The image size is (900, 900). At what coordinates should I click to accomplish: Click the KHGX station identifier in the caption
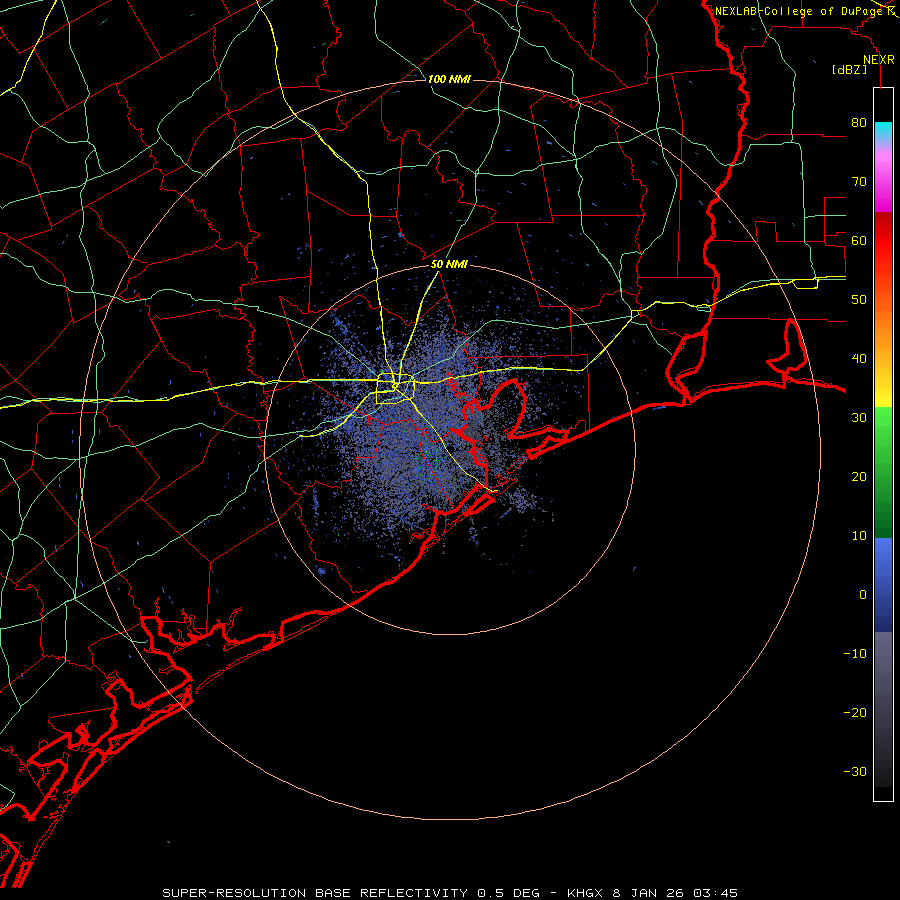tap(585, 893)
